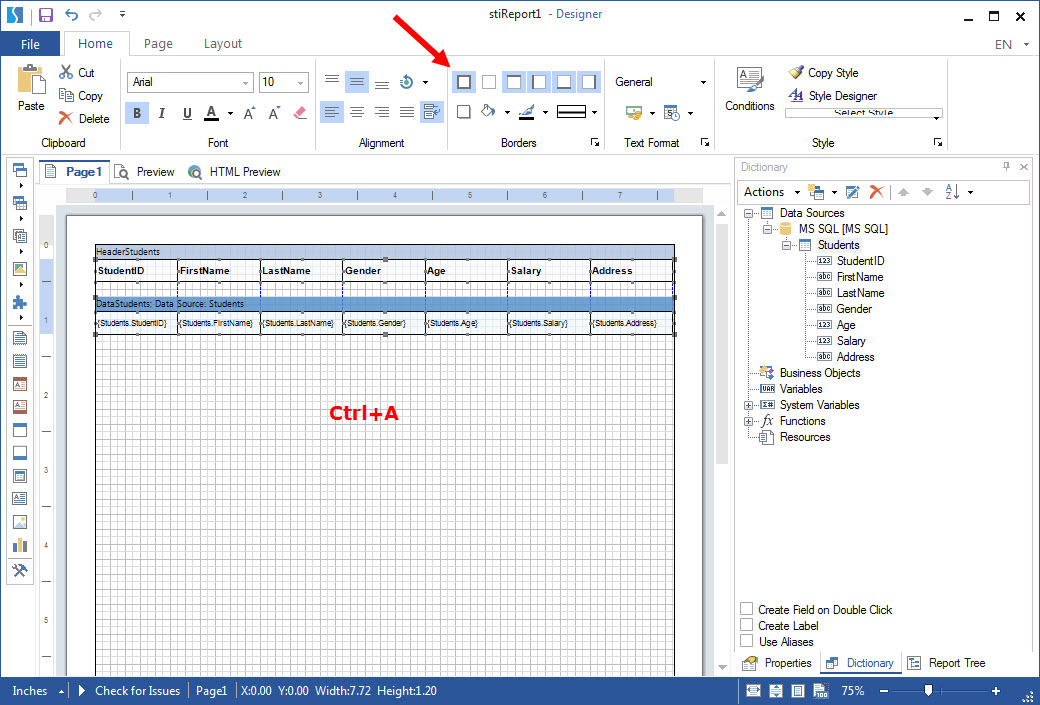Click the zoom slider handle in status bar
The width and height of the screenshot is (1040, 705).
(x=929, y=691)
